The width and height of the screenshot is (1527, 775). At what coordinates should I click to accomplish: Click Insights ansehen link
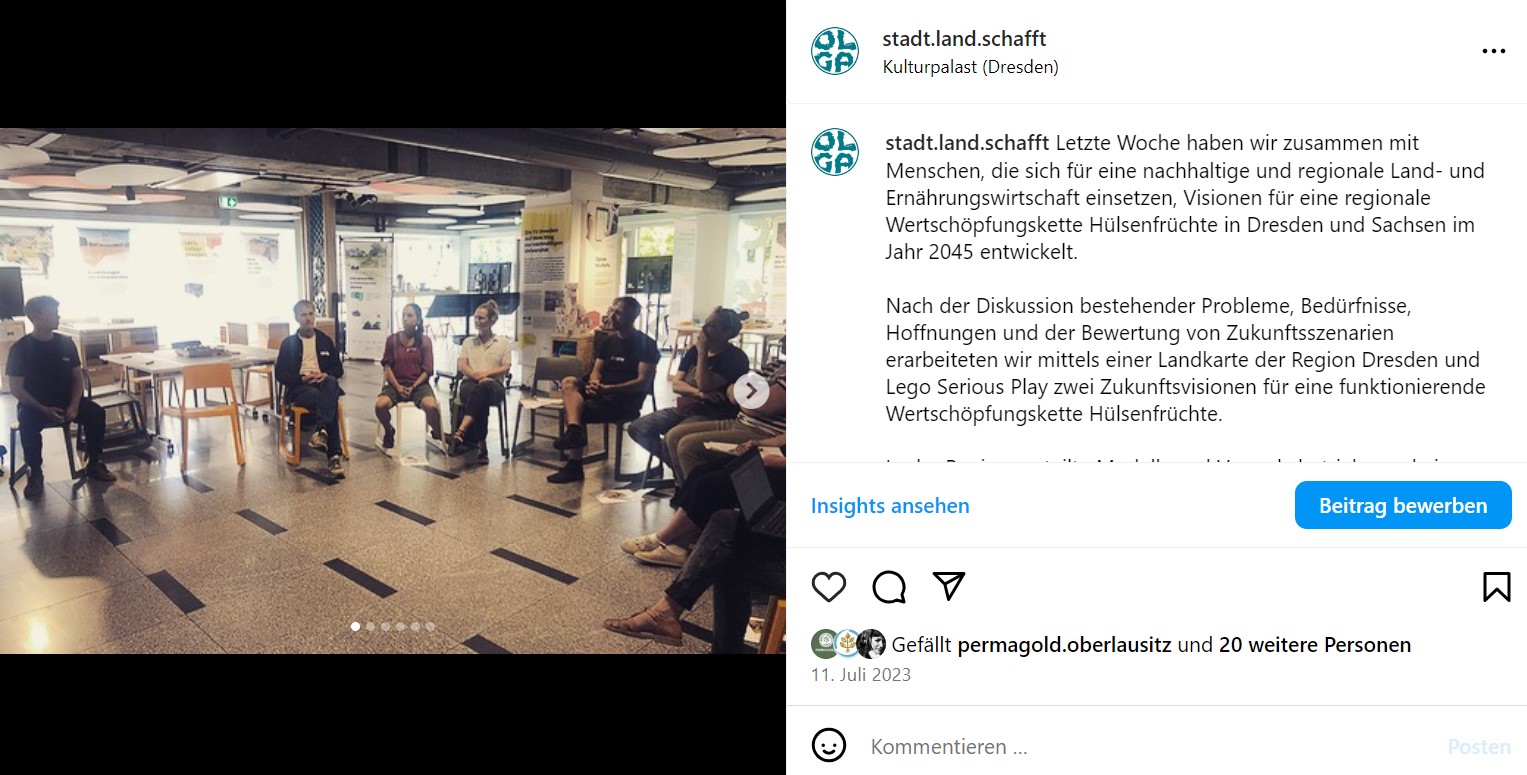click(890, 506)
